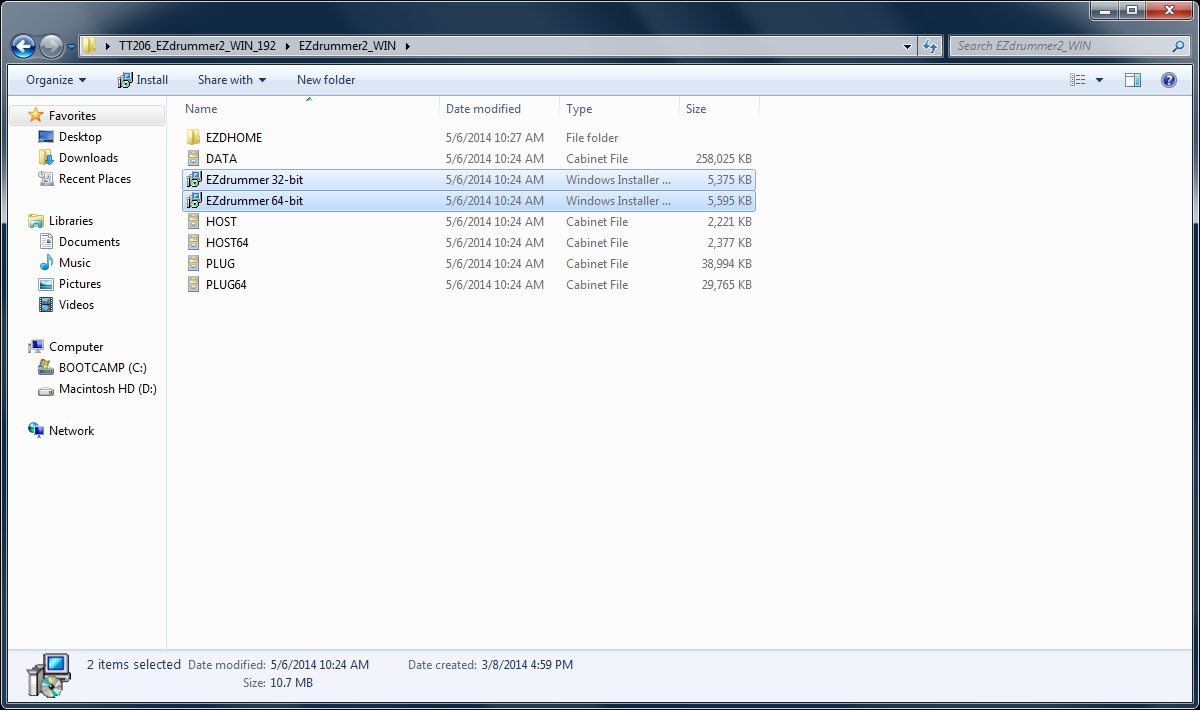Click the EZdrummer 64-bit installer icon
The height and width of the screenshot is (710, 1200).
pos(194,201)
